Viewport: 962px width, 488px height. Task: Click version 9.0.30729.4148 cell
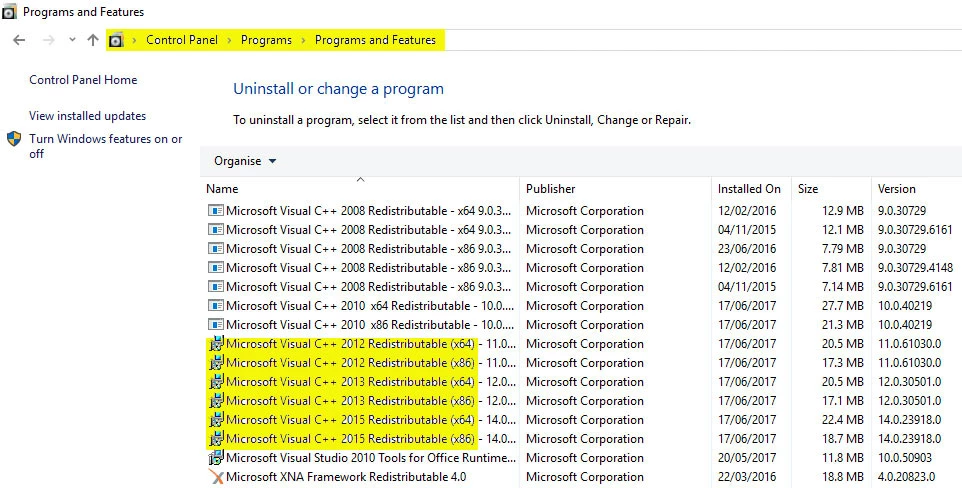point(915,268)
